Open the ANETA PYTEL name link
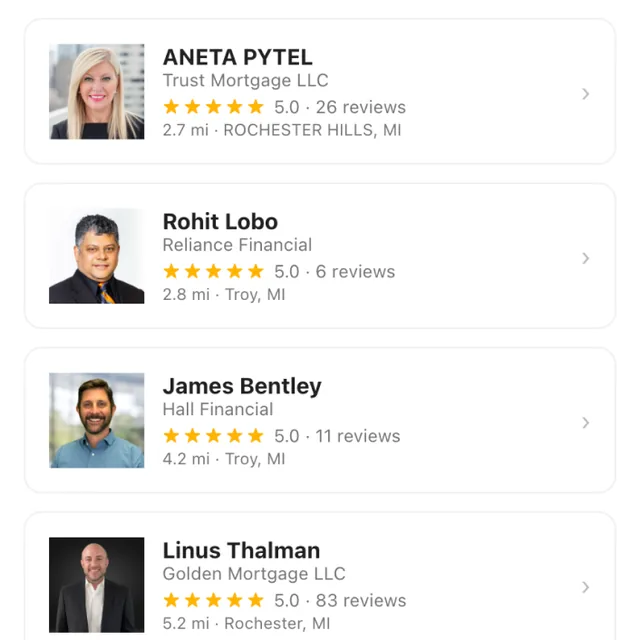Image resolution: width=640 pixels, height=640 pixels. tap(238, 57)
